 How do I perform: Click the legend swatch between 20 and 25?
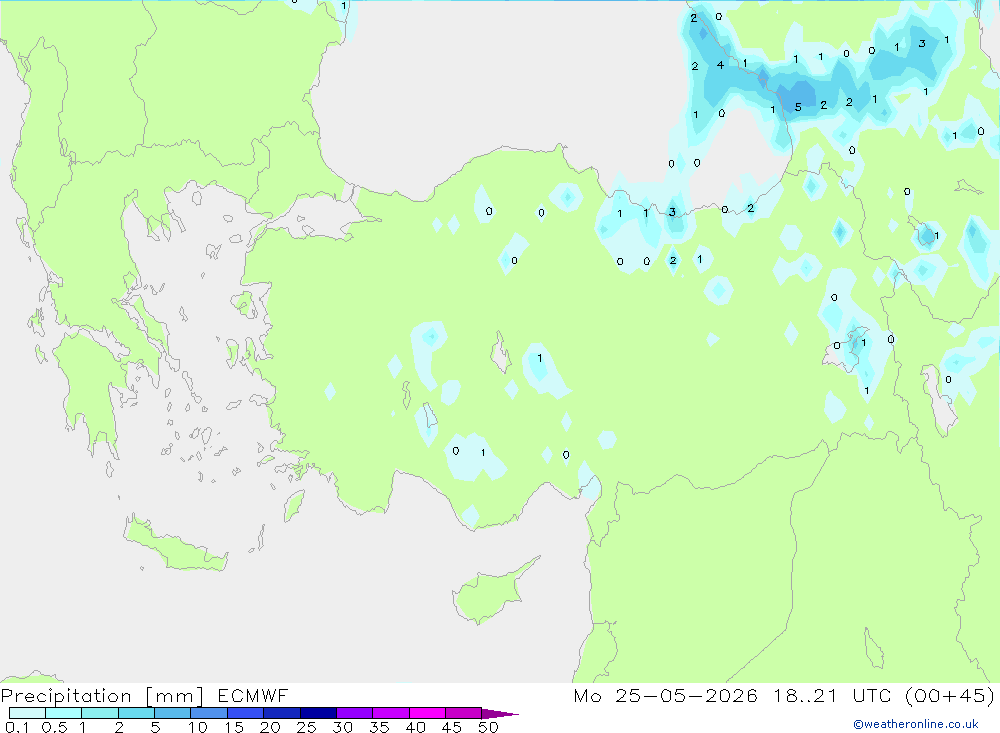(282, 713)
